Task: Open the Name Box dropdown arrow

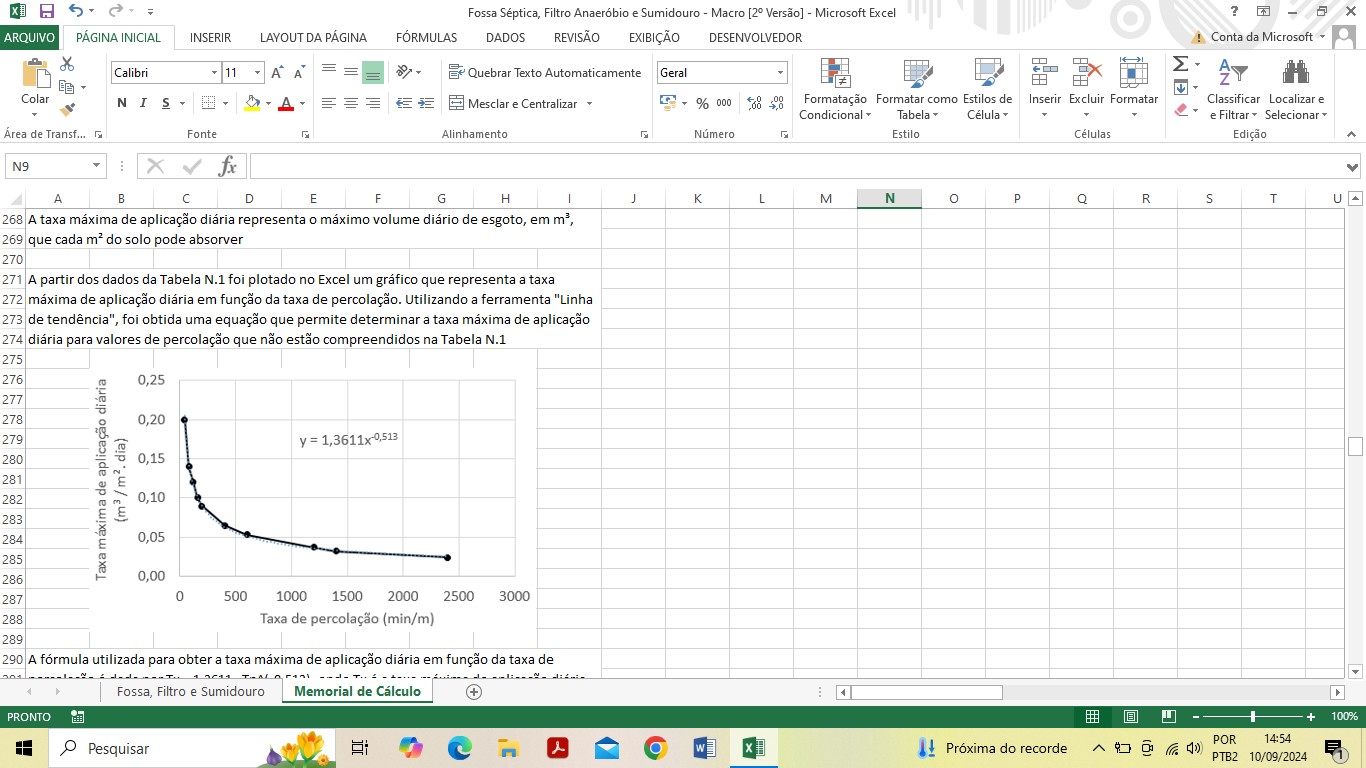Action: [97, 166]
